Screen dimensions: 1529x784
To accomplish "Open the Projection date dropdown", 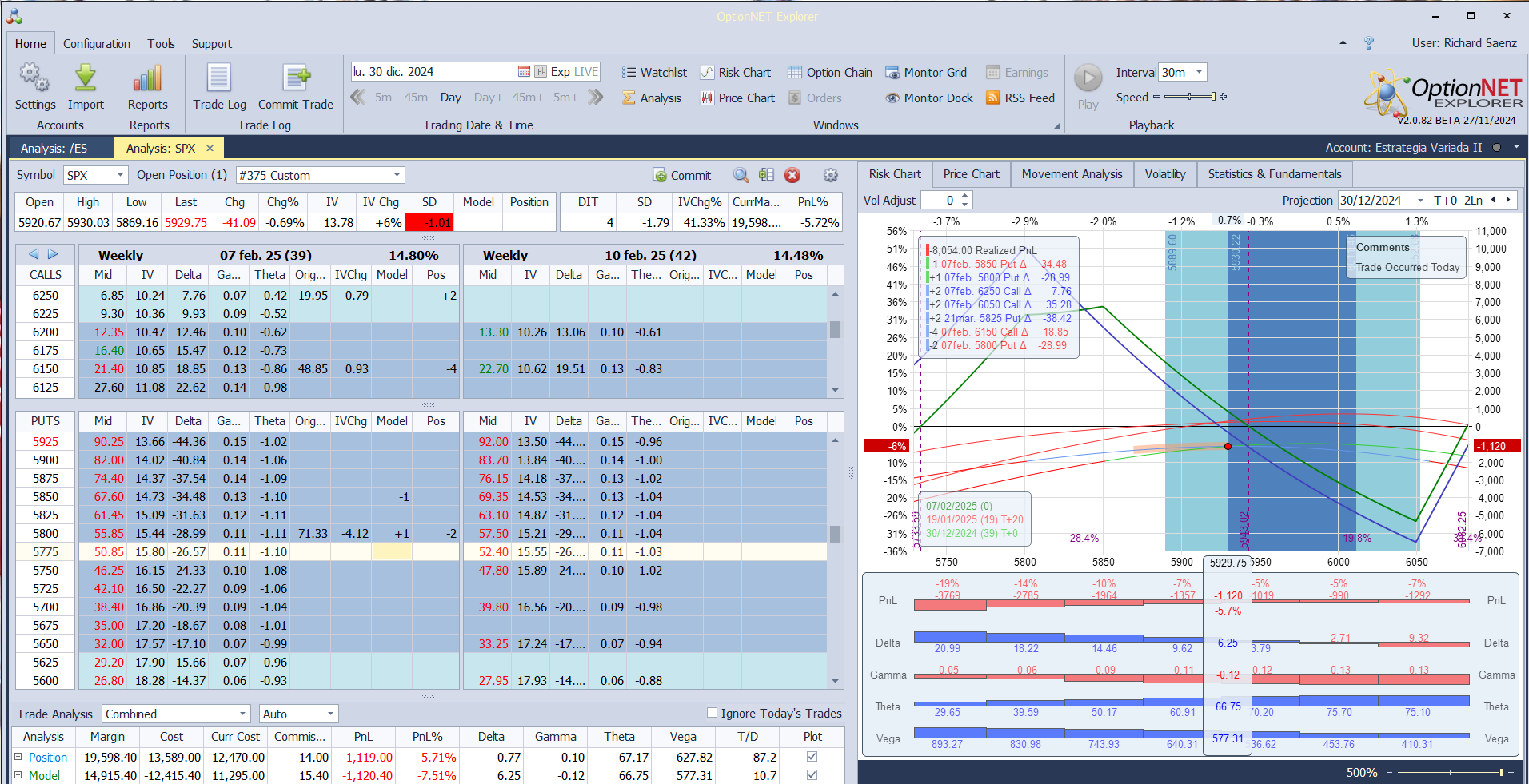I will (x=1420, y=201).
